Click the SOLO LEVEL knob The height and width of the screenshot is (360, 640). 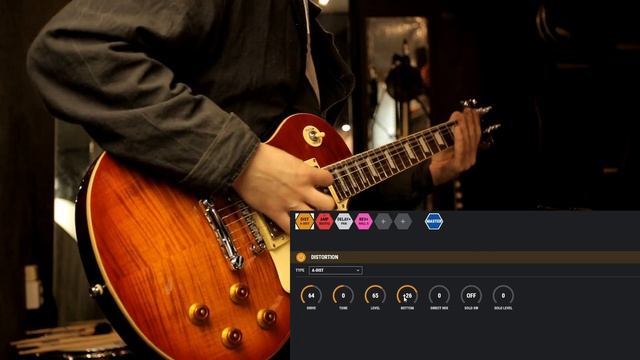(503, 296)
